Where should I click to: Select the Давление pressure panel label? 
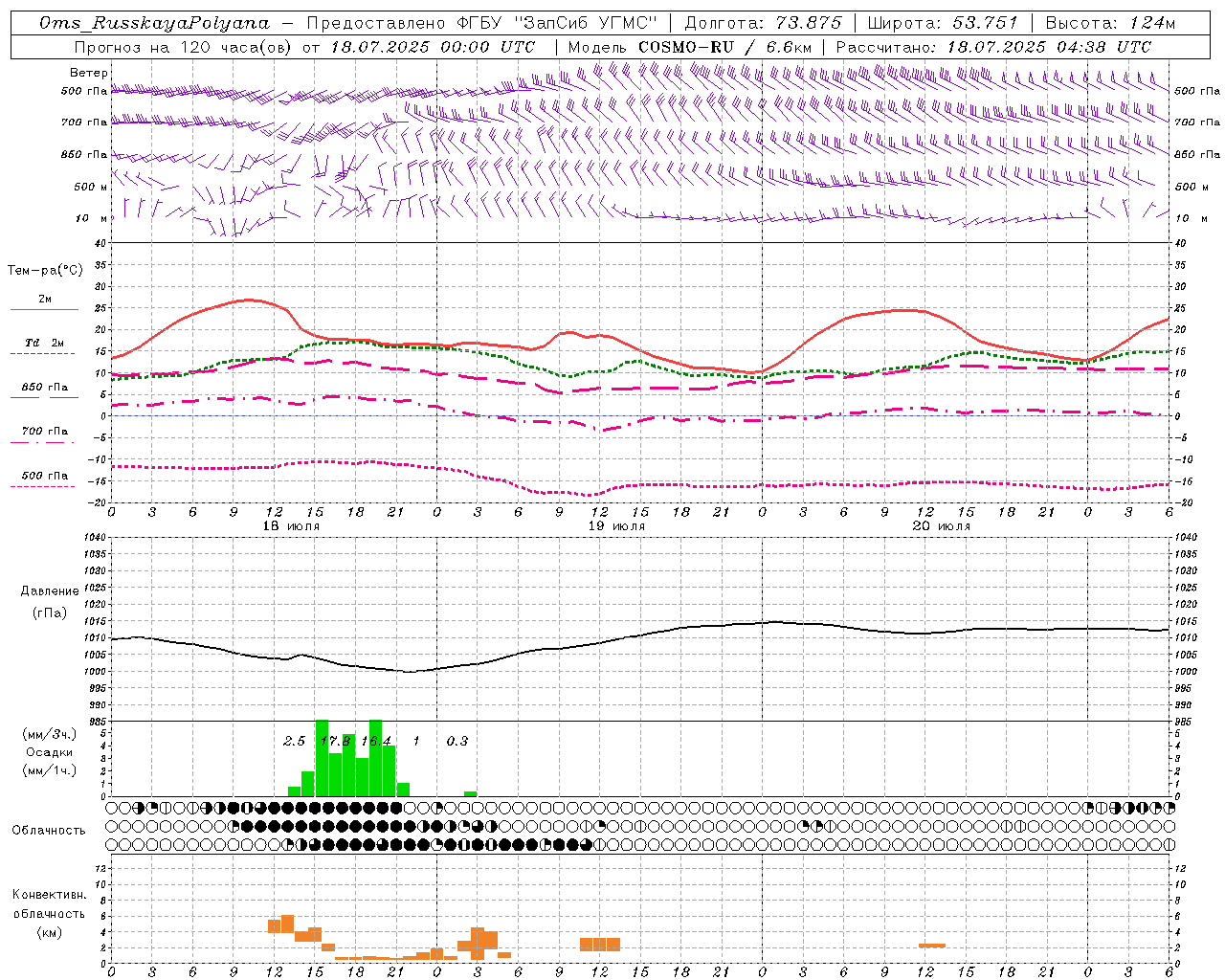[50, 591]
